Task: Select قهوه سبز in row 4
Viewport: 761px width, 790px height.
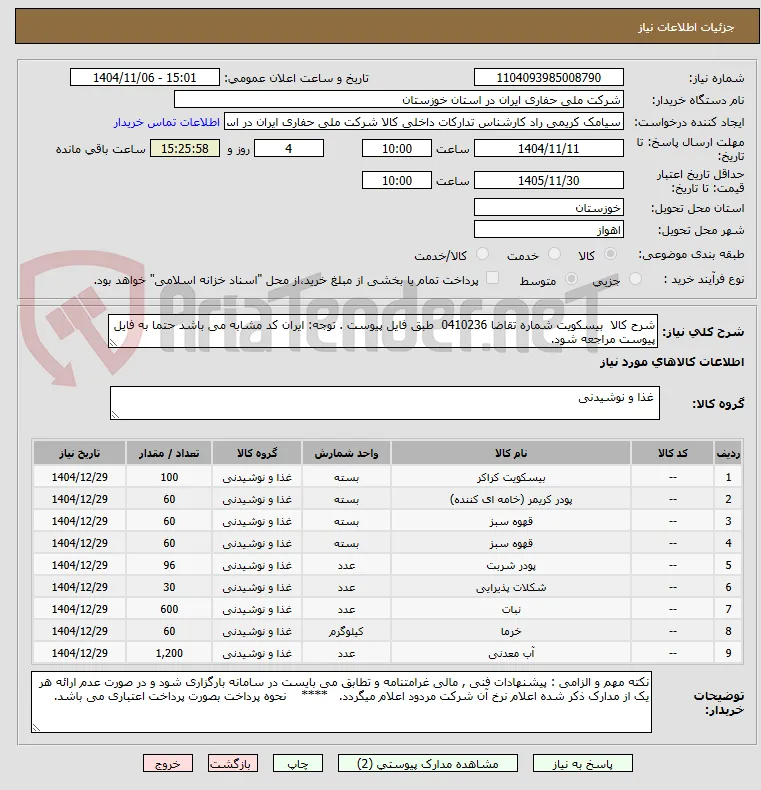Action: (511, 543)
